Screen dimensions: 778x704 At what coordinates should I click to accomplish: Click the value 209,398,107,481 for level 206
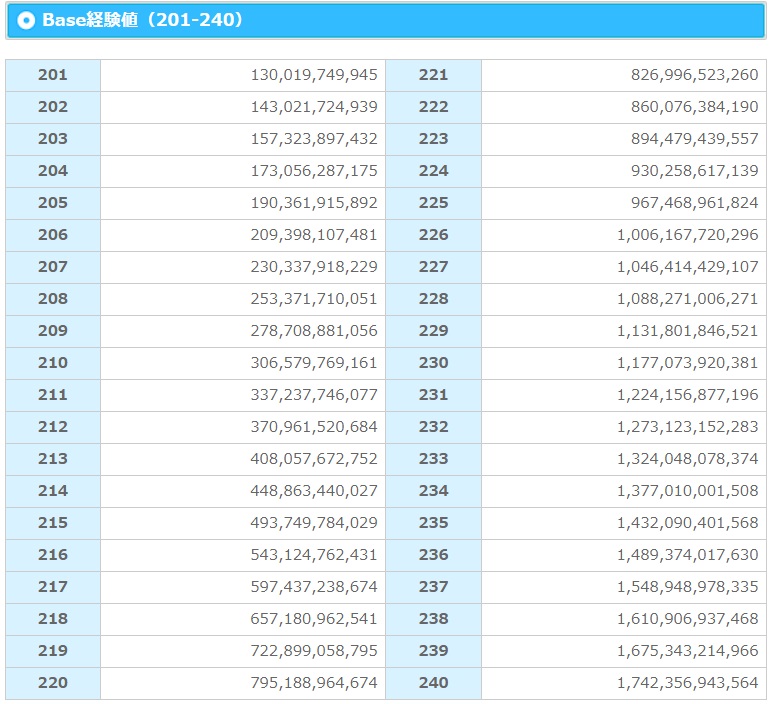click(x=314, y=235)
